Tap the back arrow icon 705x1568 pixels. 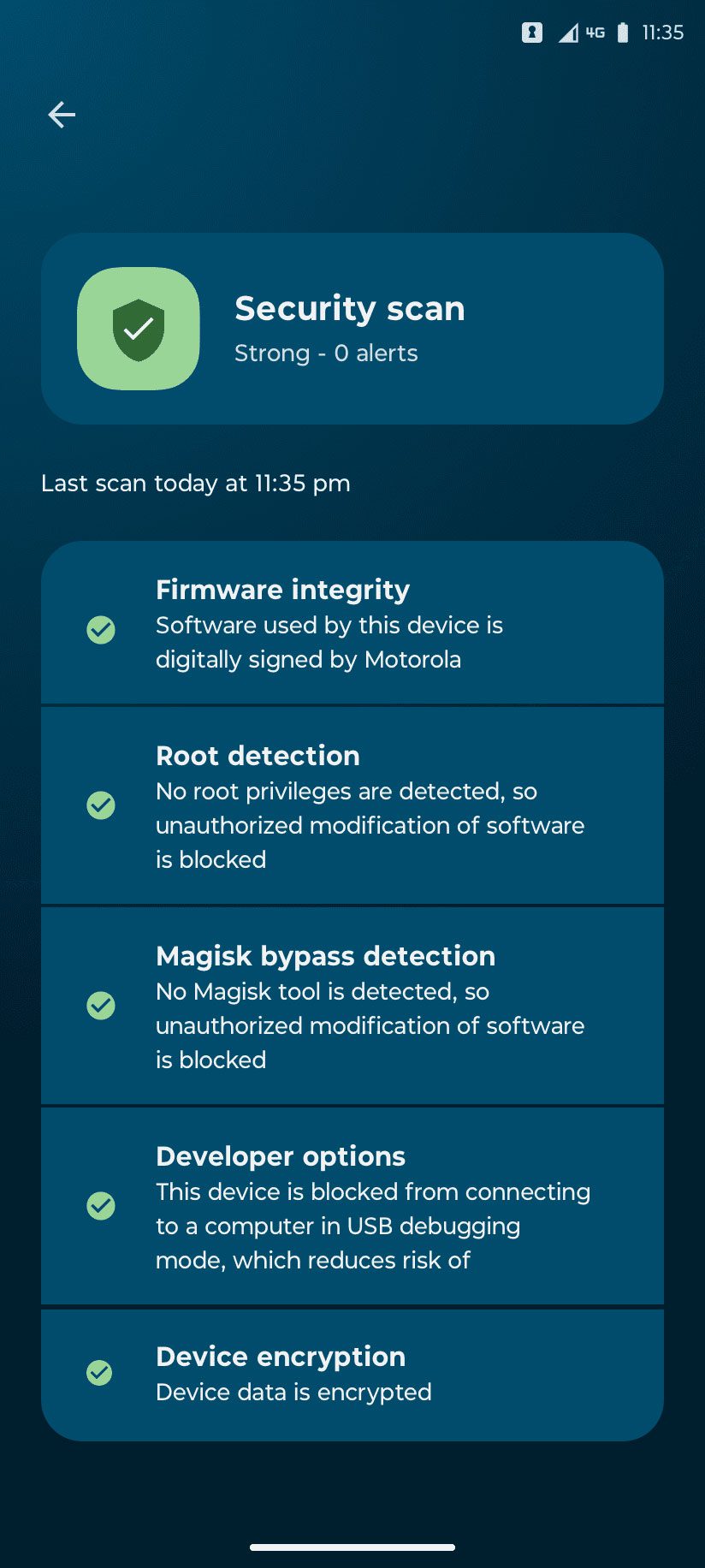(62, 115)
